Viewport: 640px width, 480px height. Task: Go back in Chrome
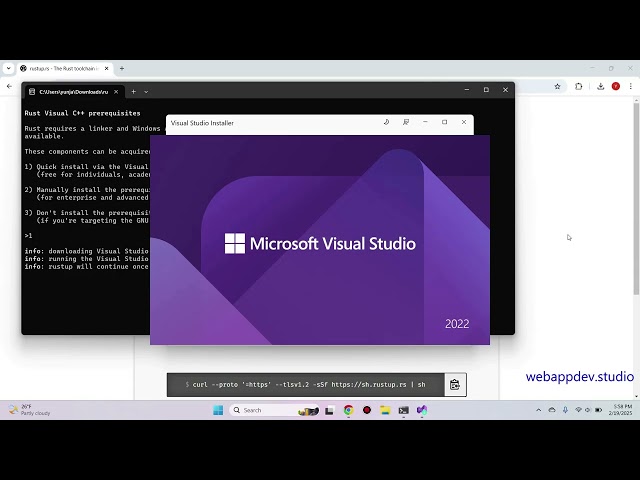point(9,86)
